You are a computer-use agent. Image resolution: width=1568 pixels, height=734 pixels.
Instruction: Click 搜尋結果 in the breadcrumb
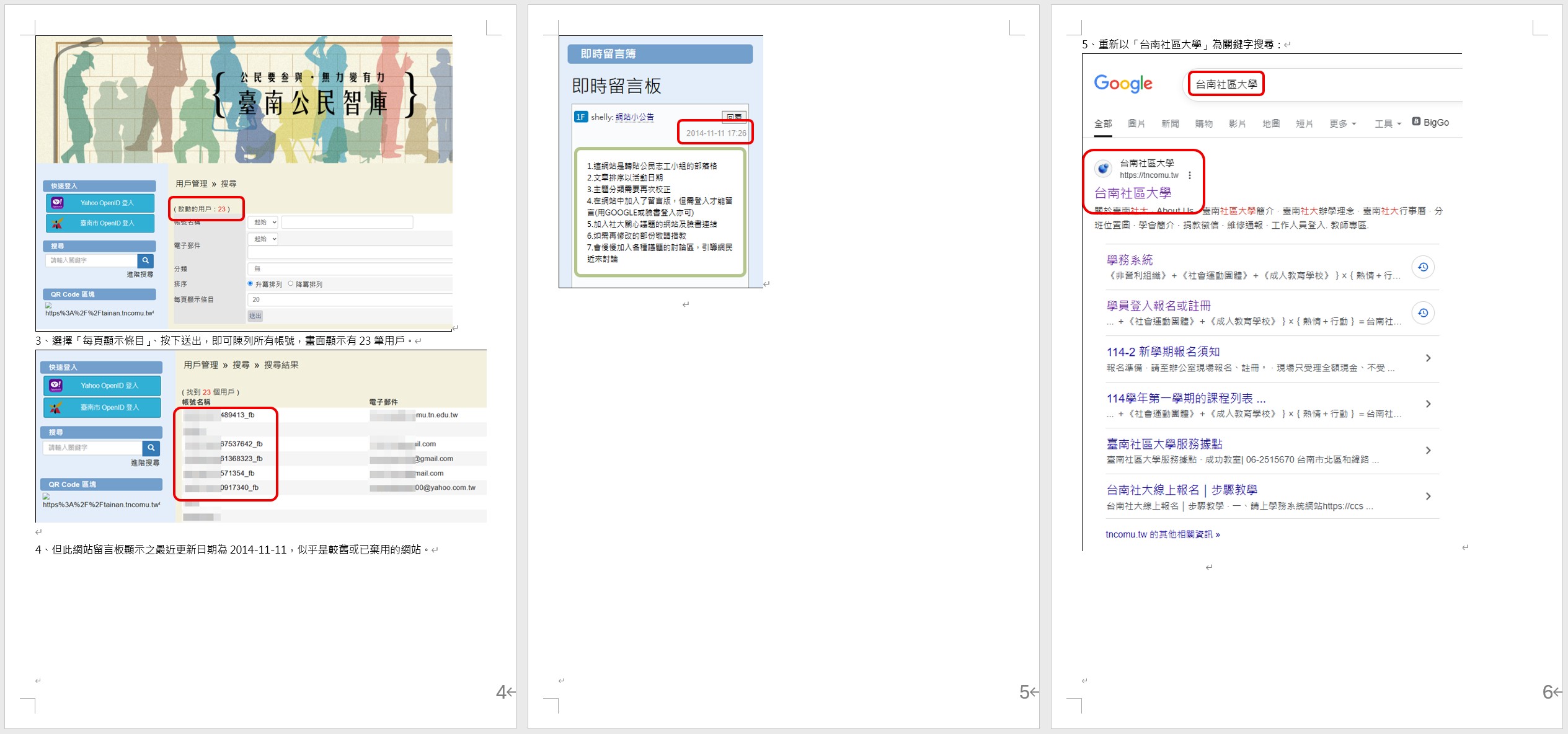pos(281,365)
